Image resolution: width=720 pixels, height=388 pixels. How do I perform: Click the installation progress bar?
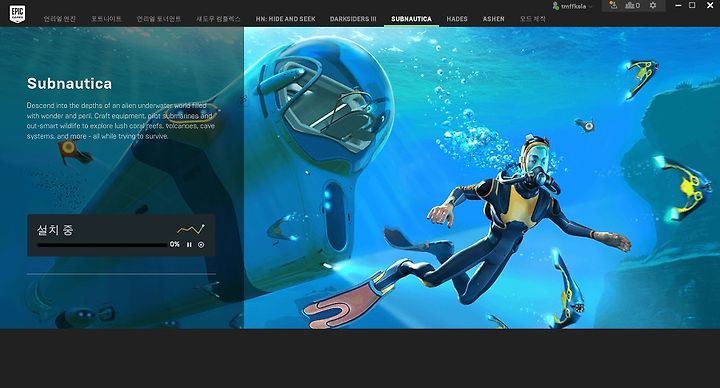pyautogui.click(x=102, y=245)
